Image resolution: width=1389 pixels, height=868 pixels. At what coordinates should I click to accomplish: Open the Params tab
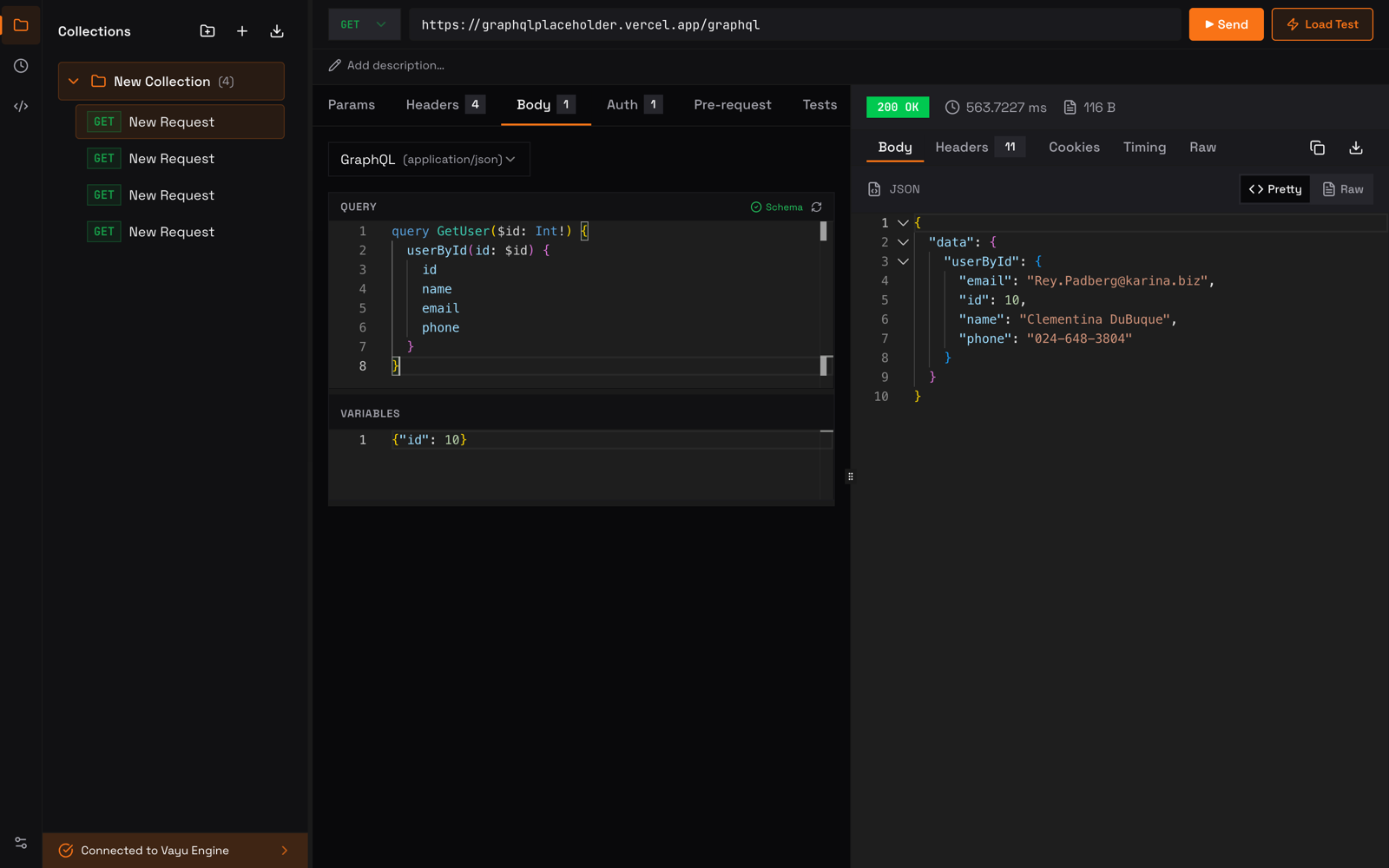click(352, 105)
